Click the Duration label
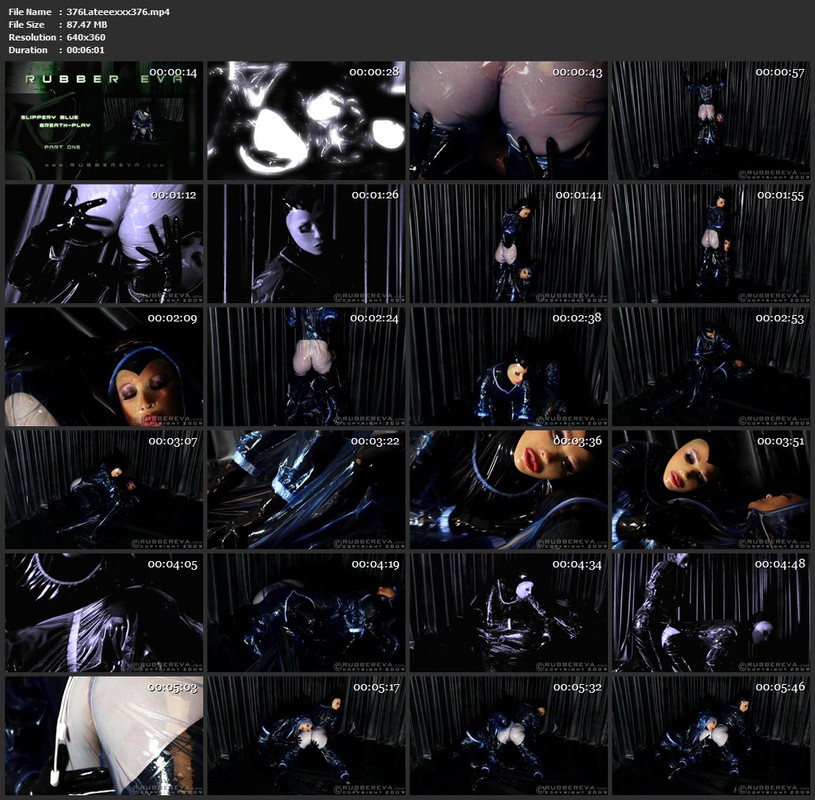This screenshot has width=815, height=800. (28, 50)
